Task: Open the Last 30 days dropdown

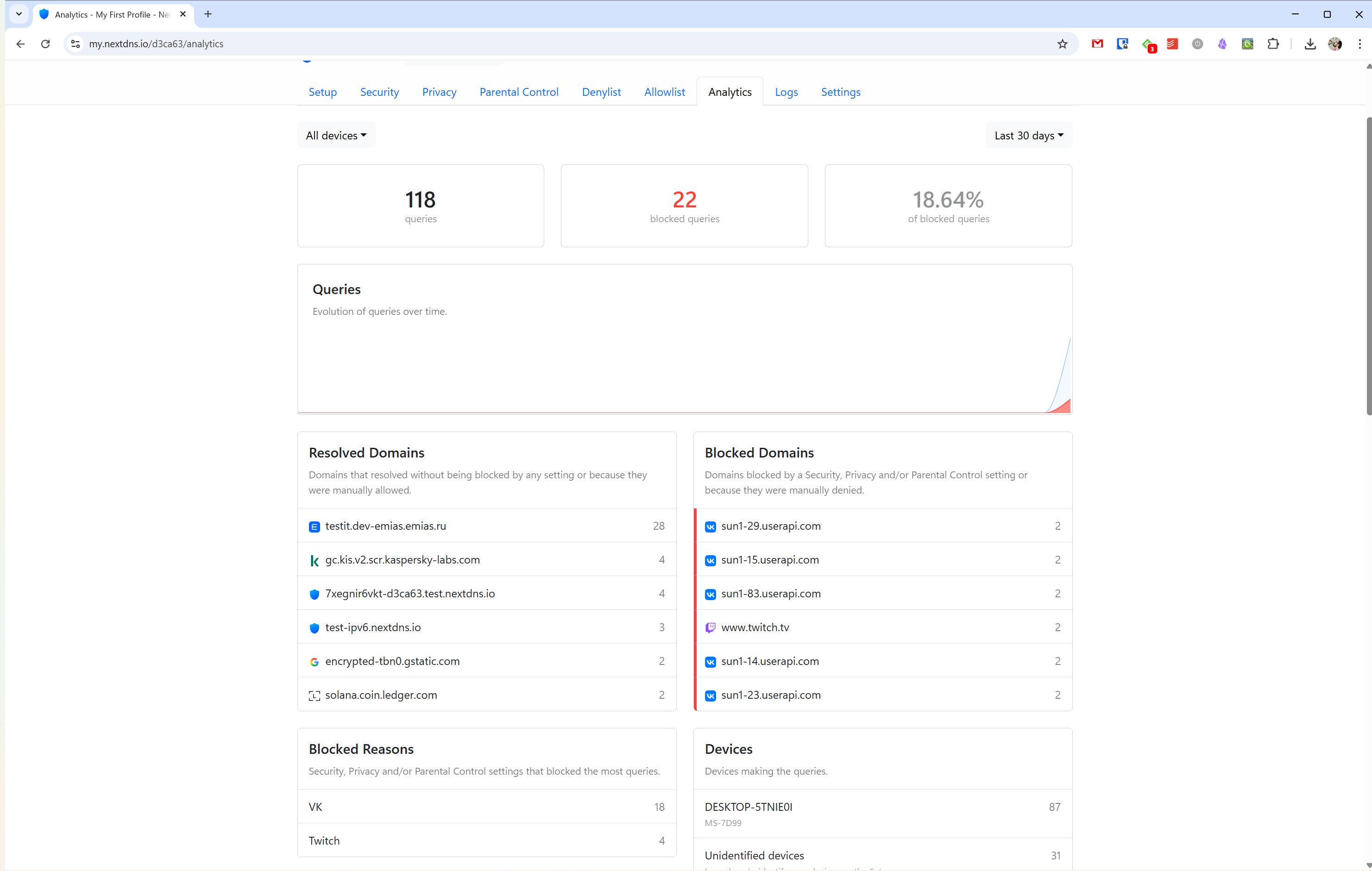Action: (1028, 136)
